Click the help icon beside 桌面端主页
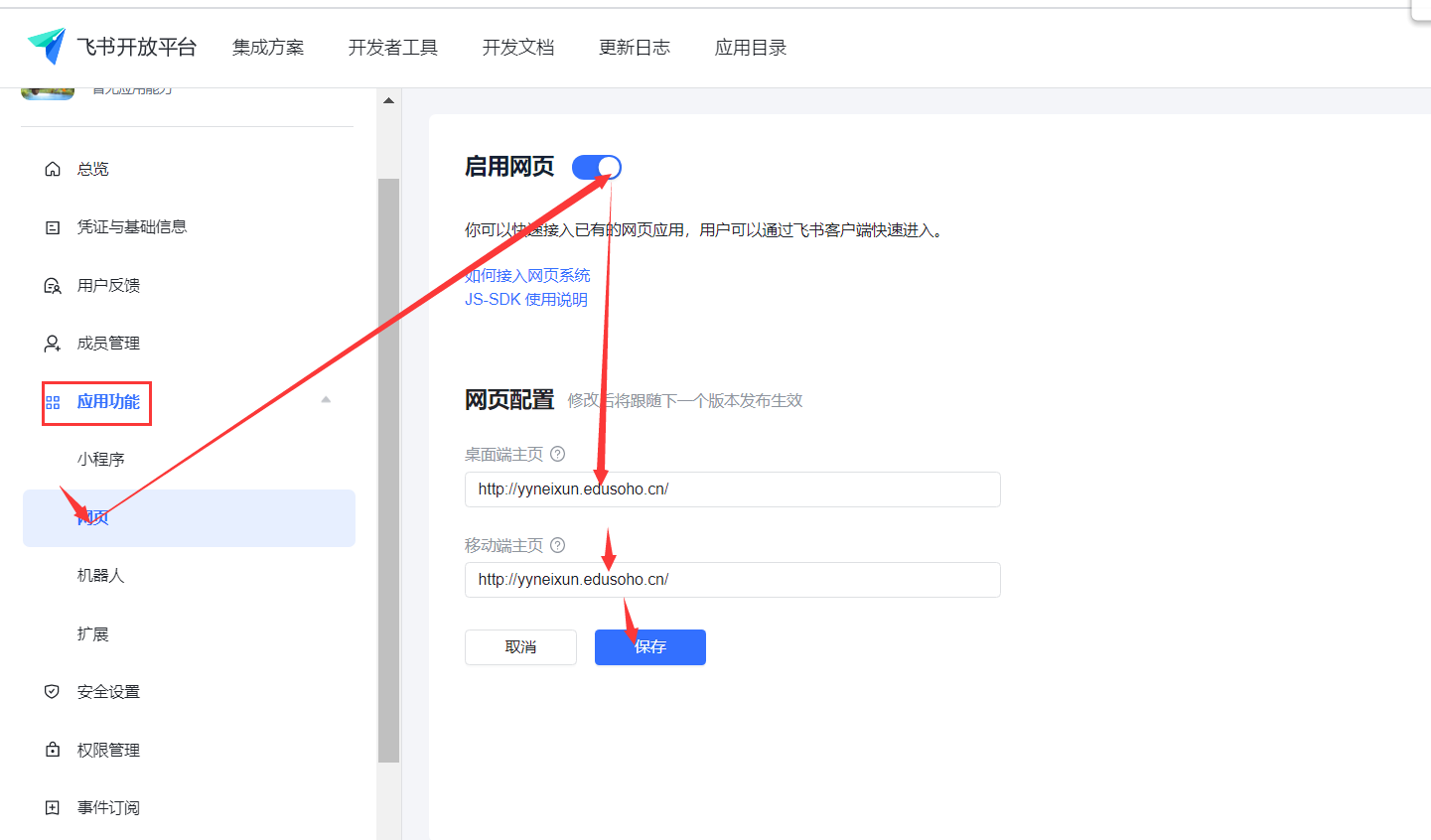This screenshot has height=840, width=1431. point(558,454)
